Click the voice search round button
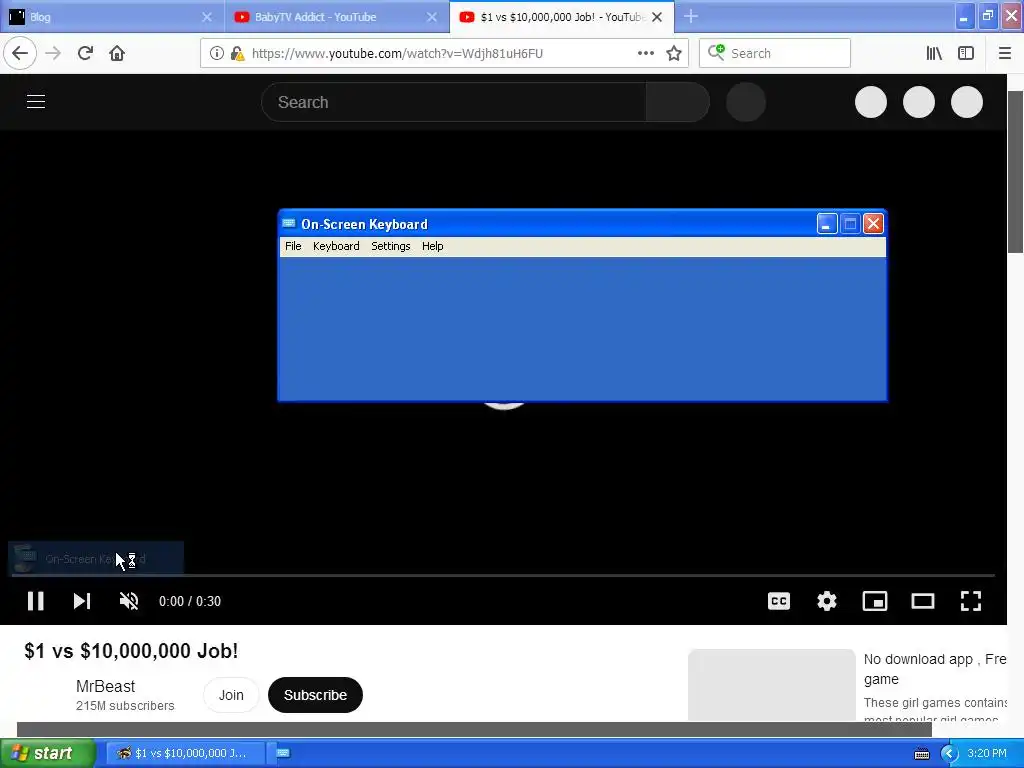Image resolution: width=1024 pixels, height=768 pixels. pyautogui.click(x=746, y=102)
